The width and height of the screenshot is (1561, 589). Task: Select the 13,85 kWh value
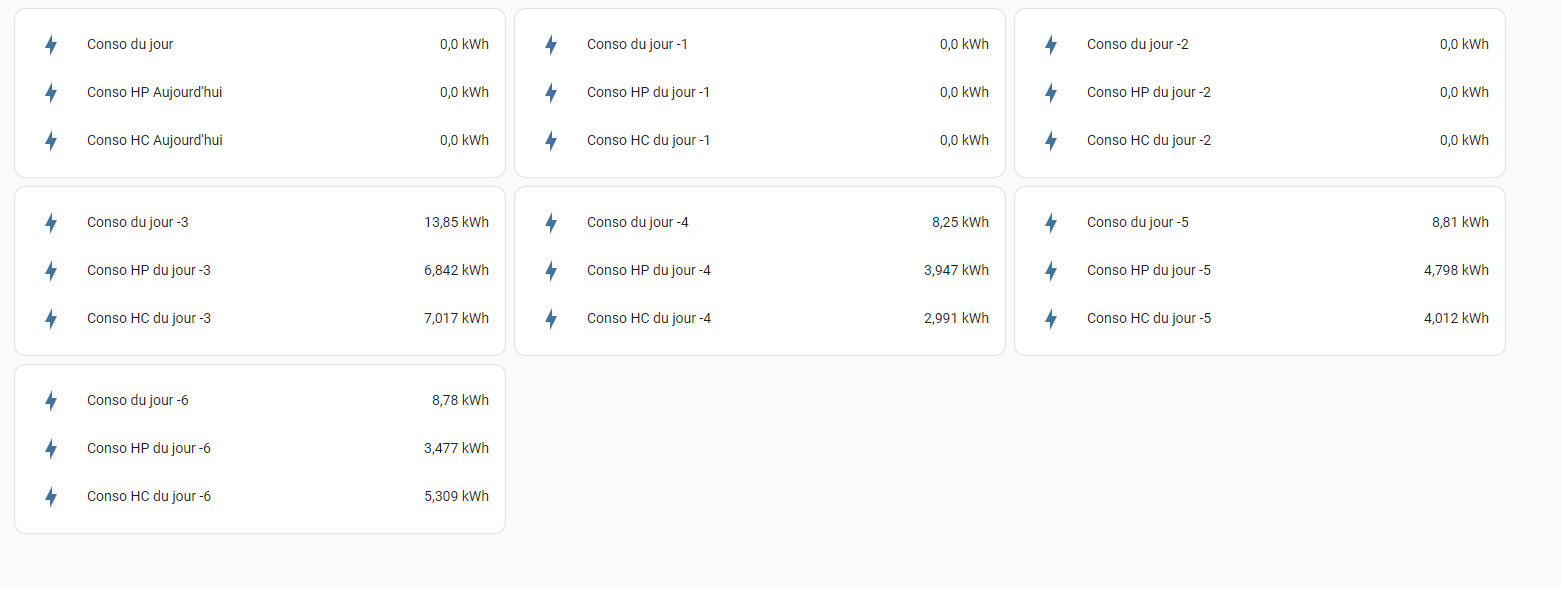[456, 222]
